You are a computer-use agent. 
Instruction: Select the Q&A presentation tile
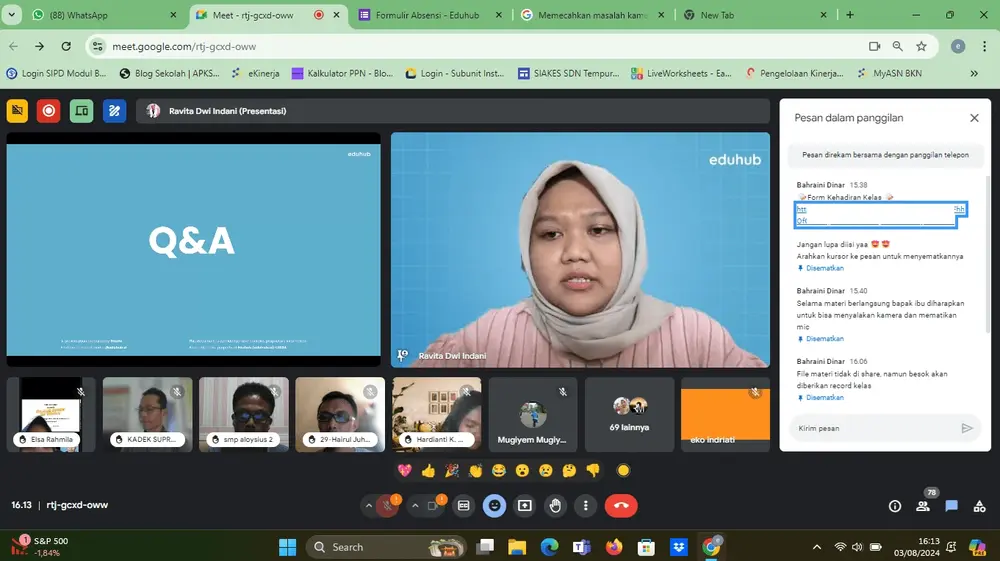pos(193,249)
